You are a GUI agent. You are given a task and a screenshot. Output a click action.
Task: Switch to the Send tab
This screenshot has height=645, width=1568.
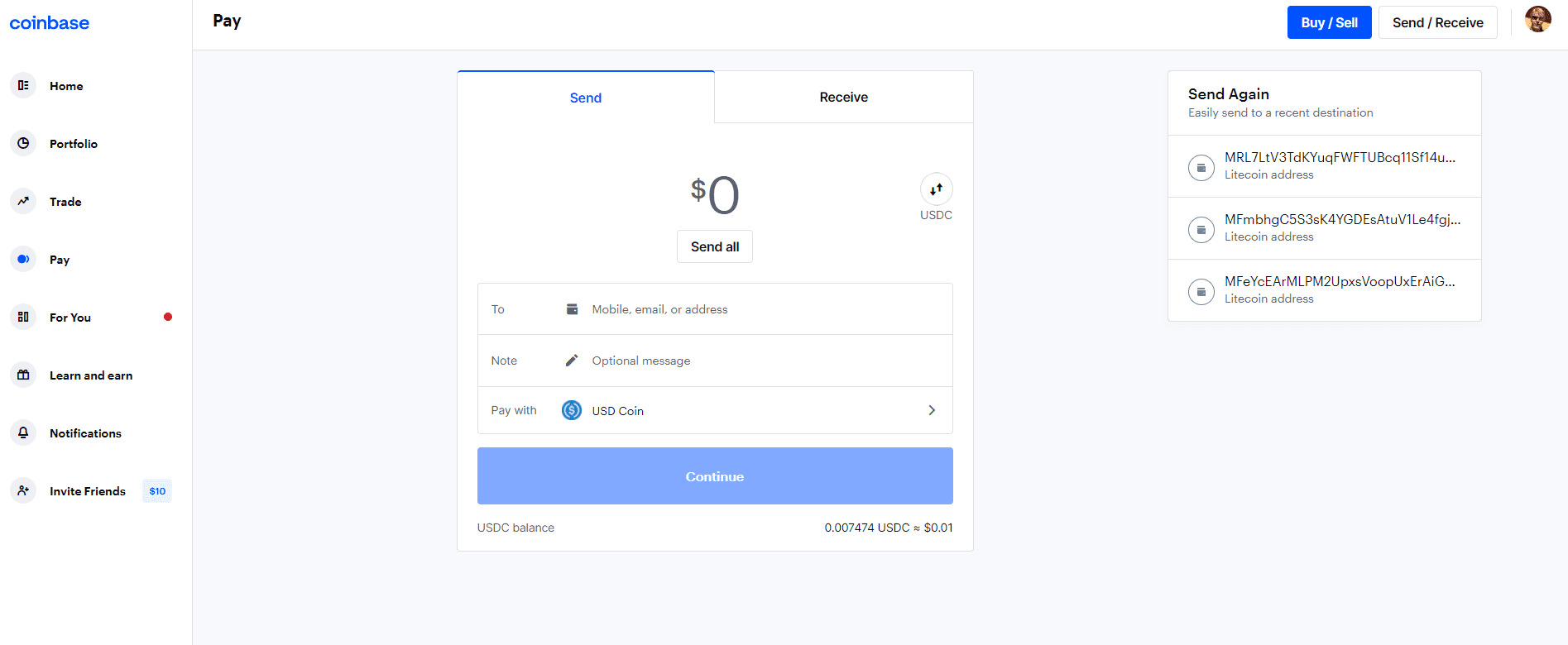coord(586,98)
